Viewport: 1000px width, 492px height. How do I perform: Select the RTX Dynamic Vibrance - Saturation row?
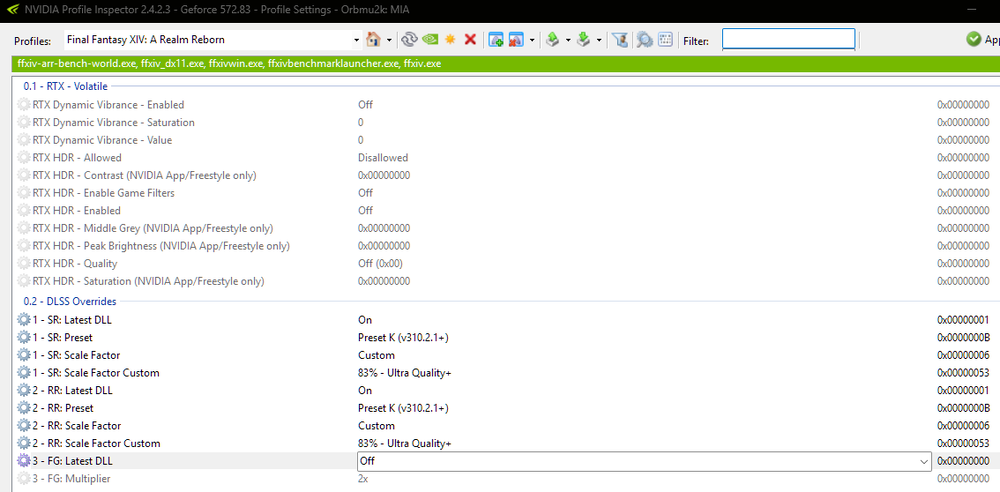pos(504,123)
